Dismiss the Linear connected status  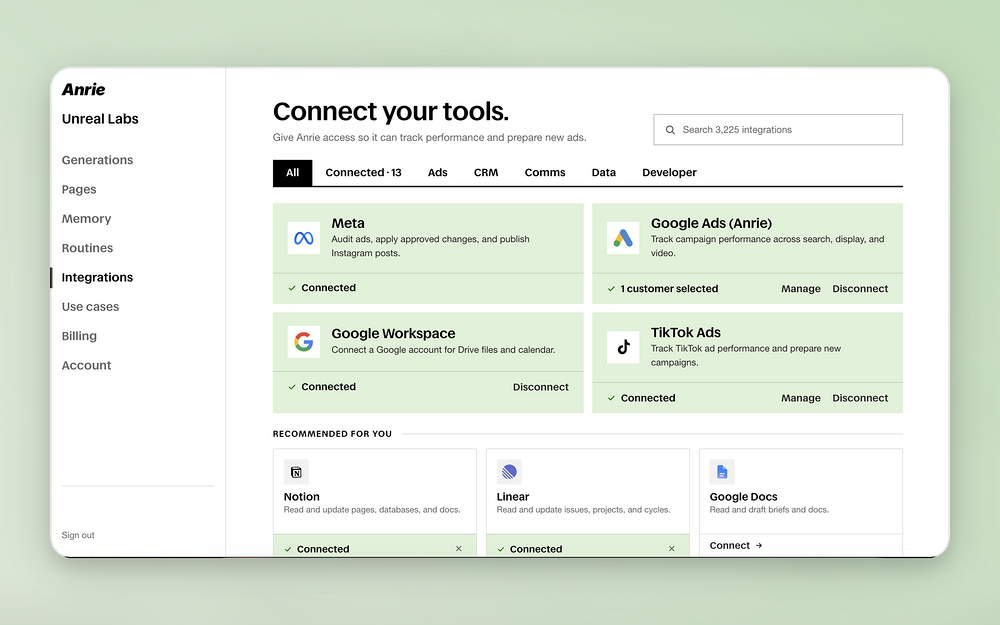(672, 548)
